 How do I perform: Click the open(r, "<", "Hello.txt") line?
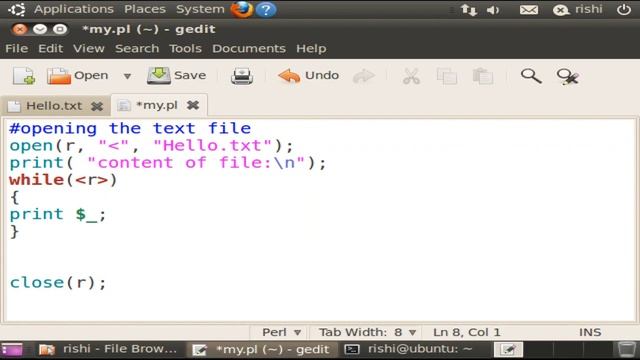click(151, 146)
